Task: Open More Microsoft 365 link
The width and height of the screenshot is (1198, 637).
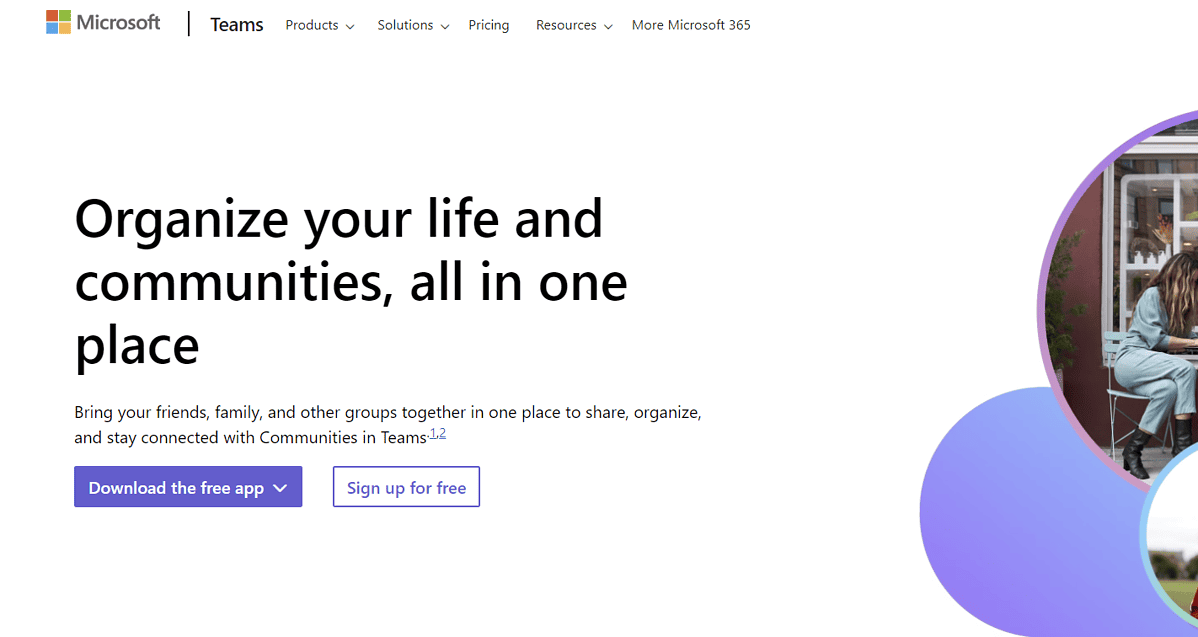Action: (691, 25)
